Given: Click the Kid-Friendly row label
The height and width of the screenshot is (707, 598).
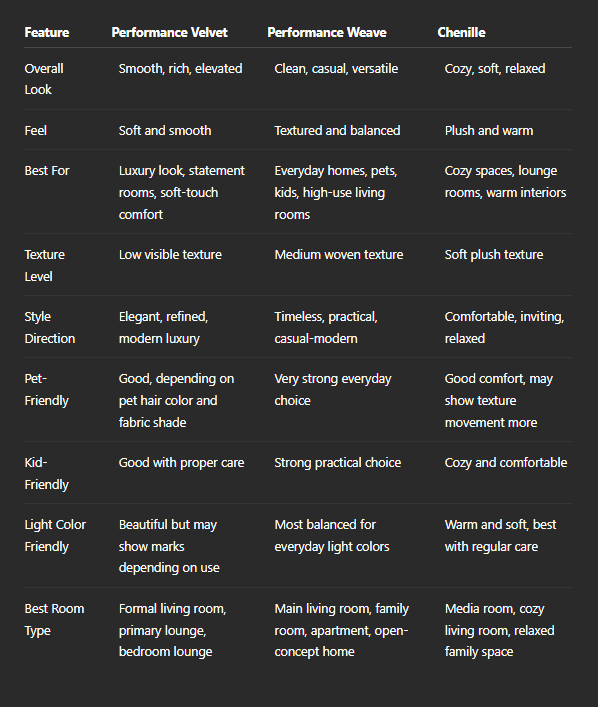Looking at the screenshot, I should 46,473.
